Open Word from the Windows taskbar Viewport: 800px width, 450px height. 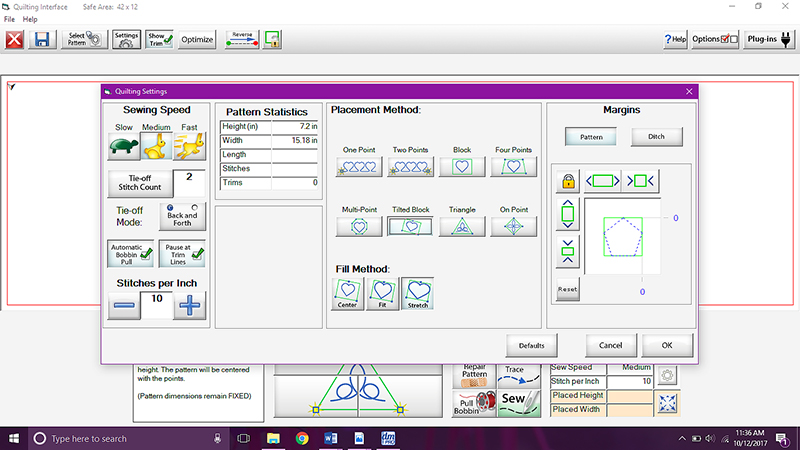click(x=330, y=438)
